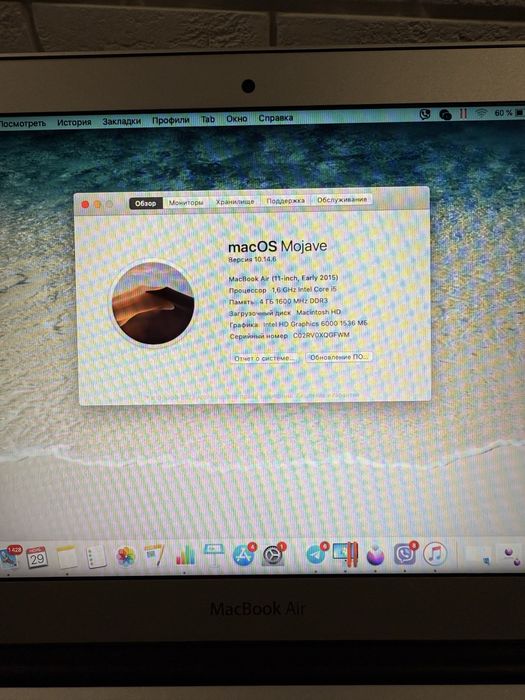The width and height of the screenshot is (525, 700).
Task: Click the "4 ГБ 1600 MHz DDR3" value
Action: point(293,301)
